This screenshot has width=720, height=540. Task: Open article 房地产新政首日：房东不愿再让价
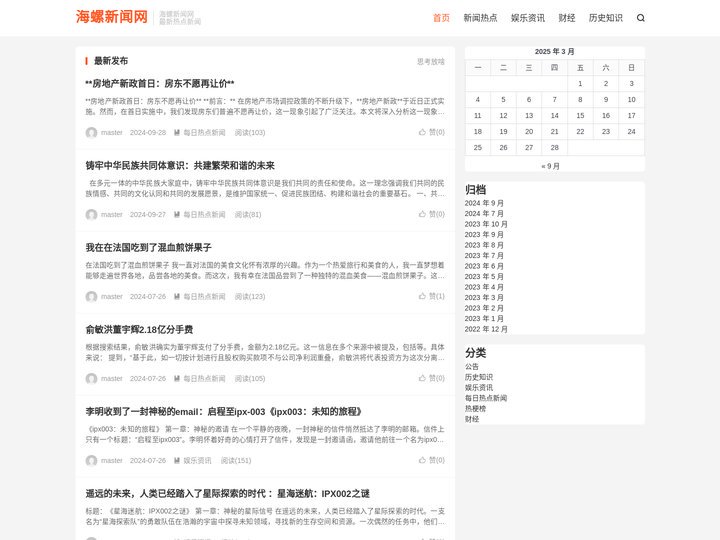click(160, 84)
